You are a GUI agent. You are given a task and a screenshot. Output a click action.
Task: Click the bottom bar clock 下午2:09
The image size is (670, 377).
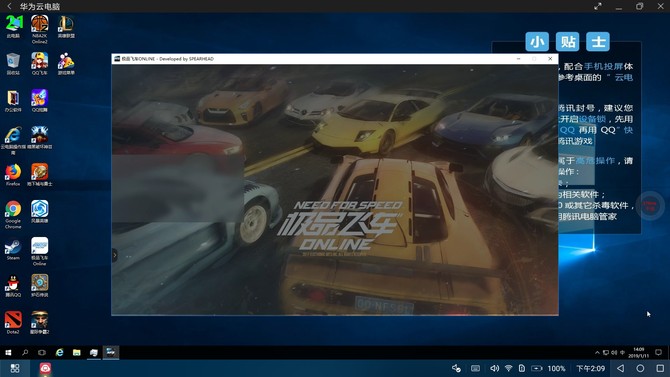(591, 368)
